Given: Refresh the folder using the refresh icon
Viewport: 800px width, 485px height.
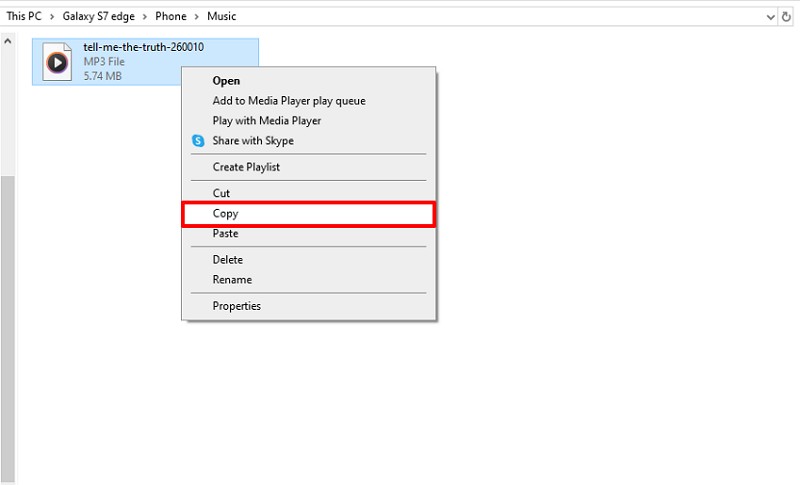Looking at the screenshot, I should tap(786, 17).
